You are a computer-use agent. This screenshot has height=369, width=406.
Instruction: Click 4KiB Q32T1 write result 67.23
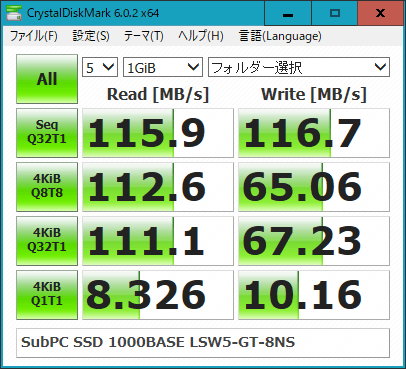[x=314, y=241]
